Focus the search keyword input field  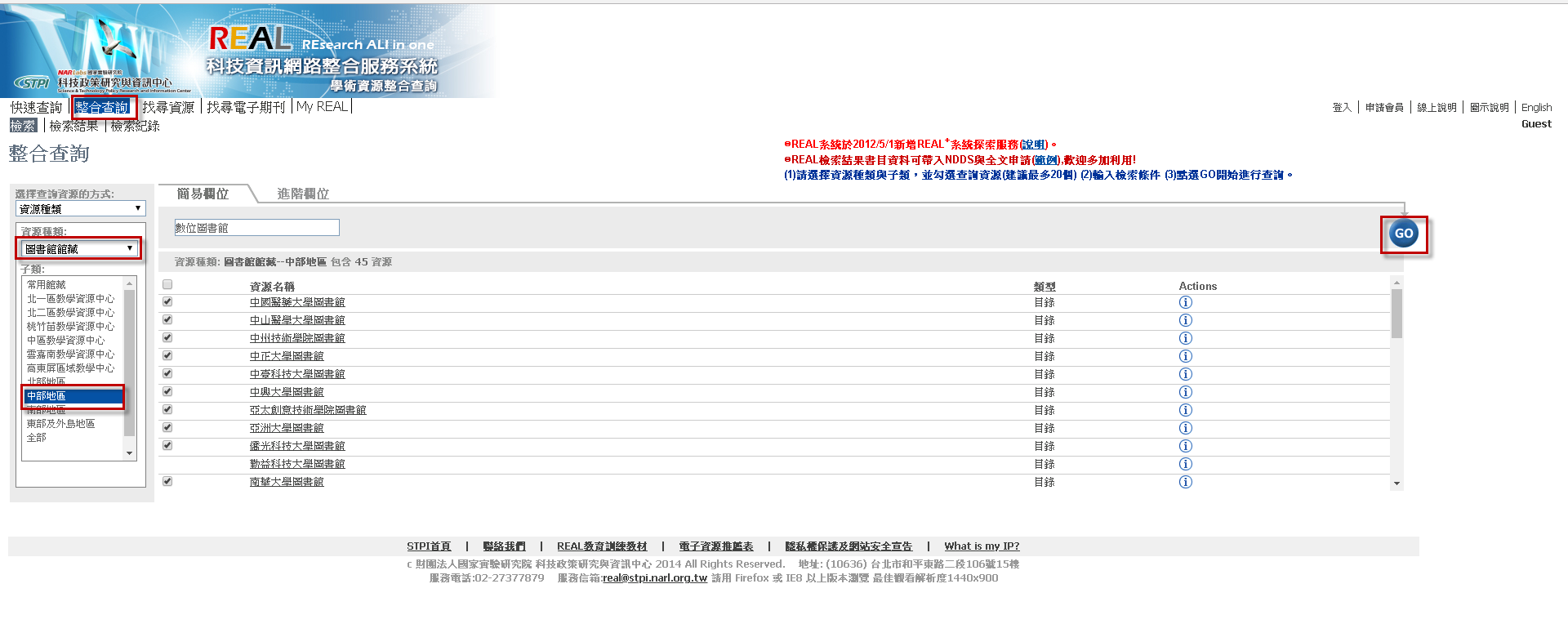pos(257,228)
